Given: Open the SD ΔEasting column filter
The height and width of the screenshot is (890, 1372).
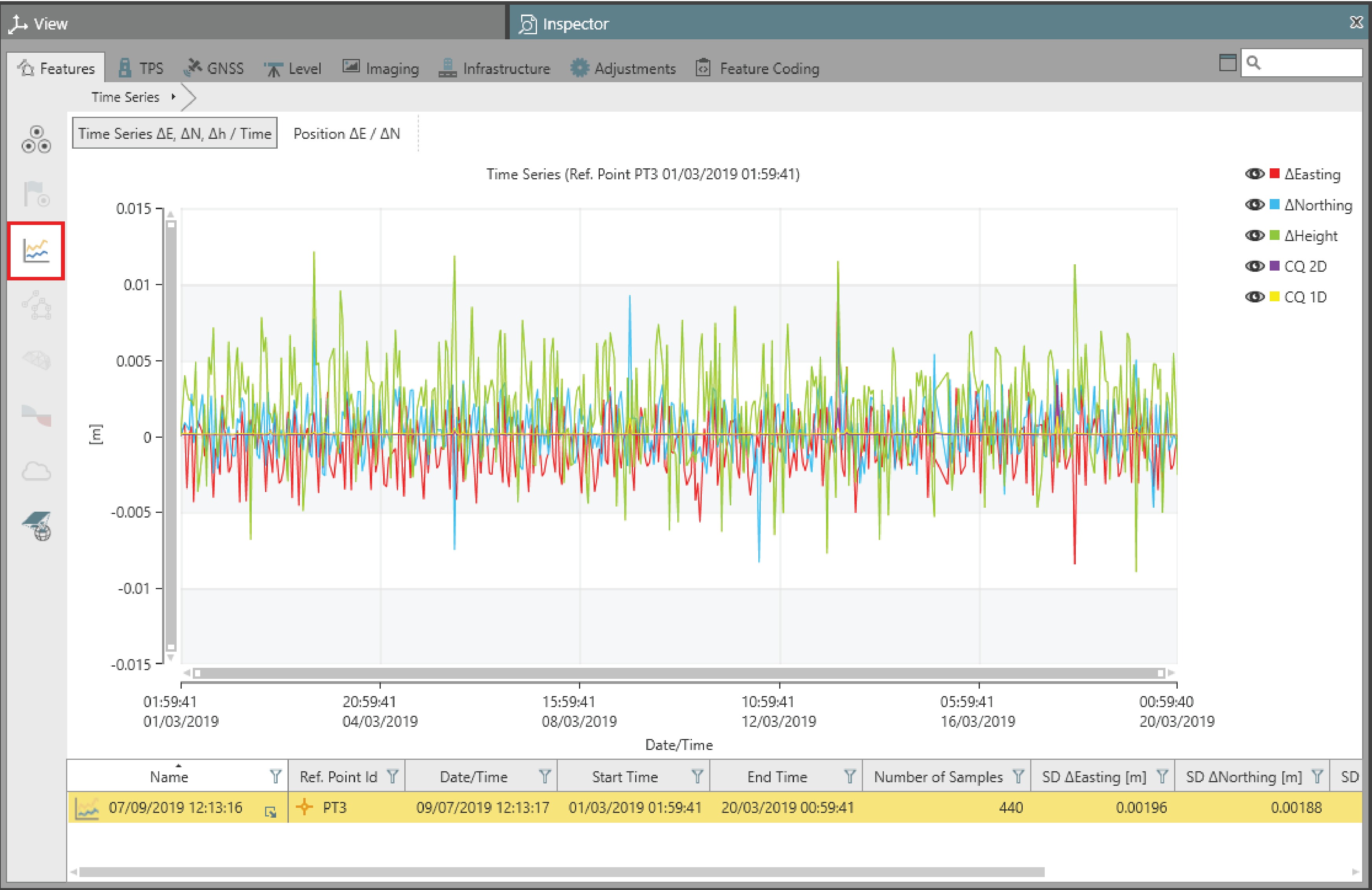Looking at the screenshot, I should coord(1162,776).
